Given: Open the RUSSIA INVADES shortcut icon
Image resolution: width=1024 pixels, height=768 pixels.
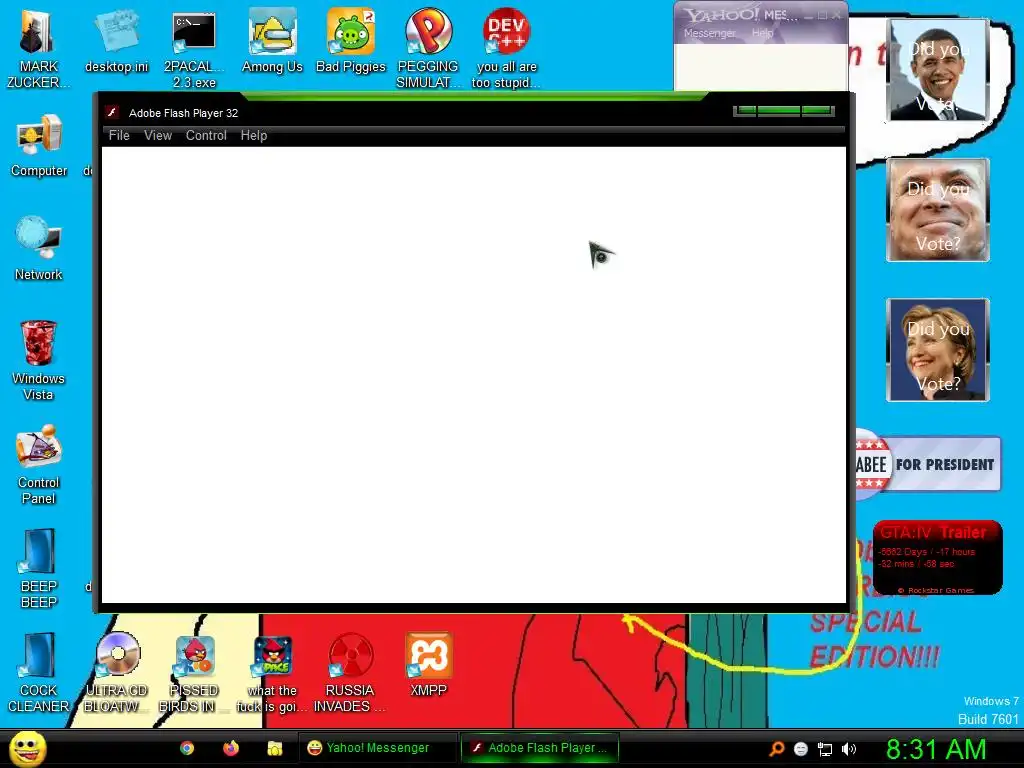Looking at the screenshot, I should 351,656.
